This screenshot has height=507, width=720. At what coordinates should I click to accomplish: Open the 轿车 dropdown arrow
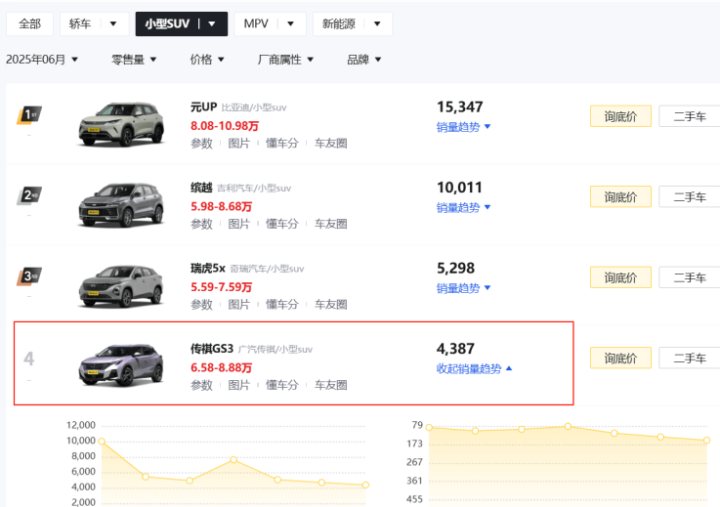point(113,24)
